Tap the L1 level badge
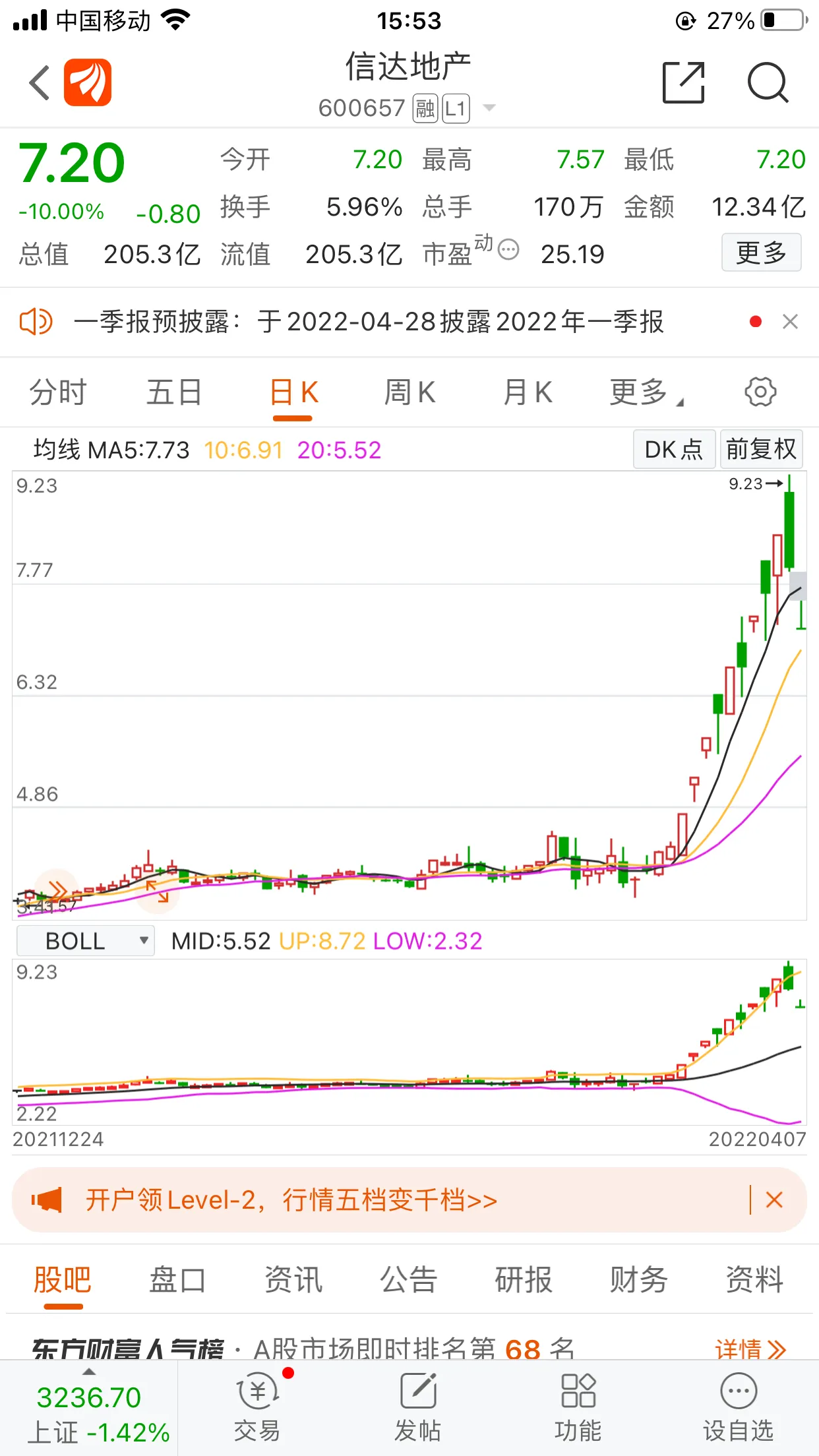 coord(456,108)
